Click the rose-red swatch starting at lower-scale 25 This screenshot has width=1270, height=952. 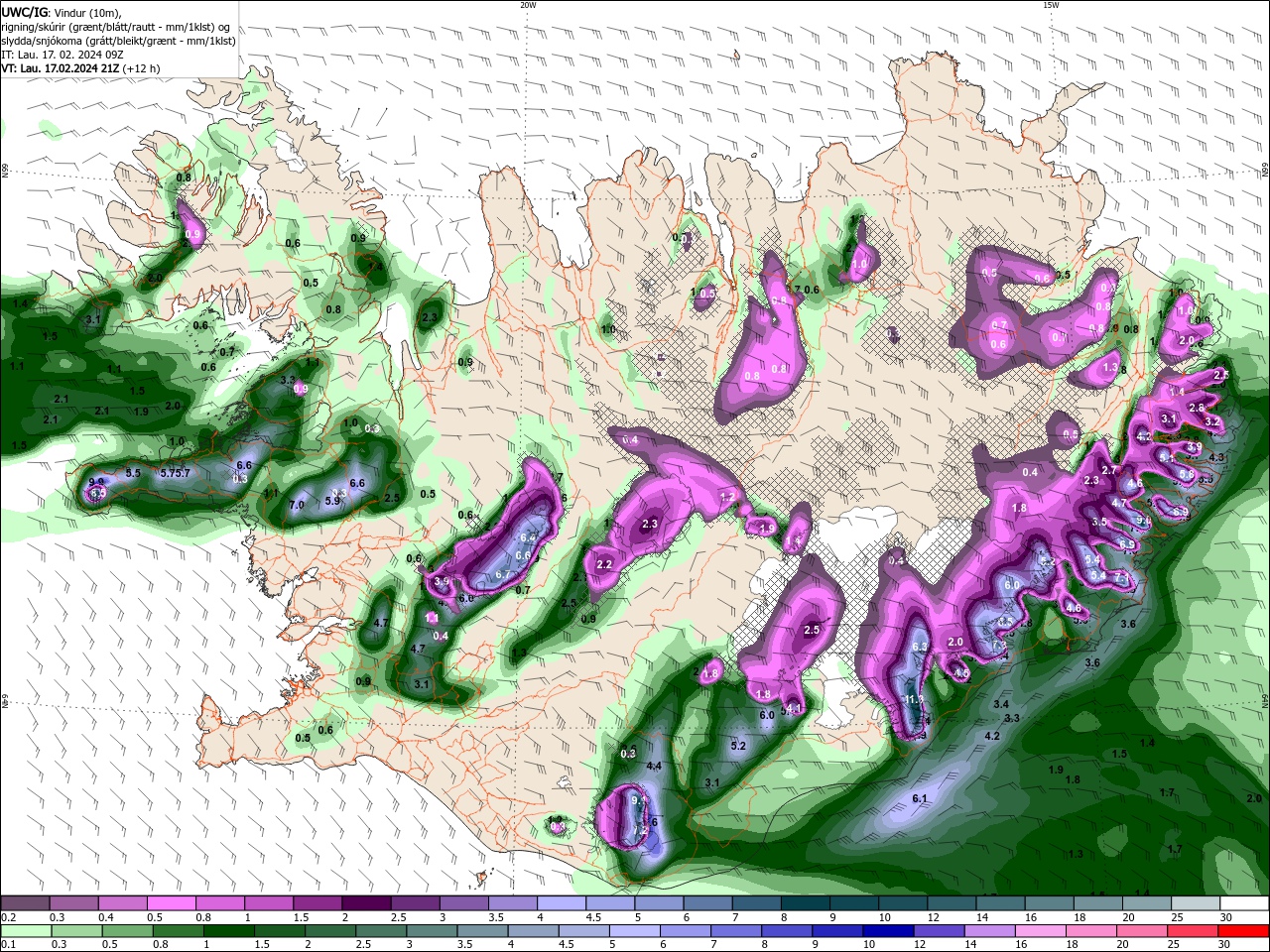(x=1194, y=931)
